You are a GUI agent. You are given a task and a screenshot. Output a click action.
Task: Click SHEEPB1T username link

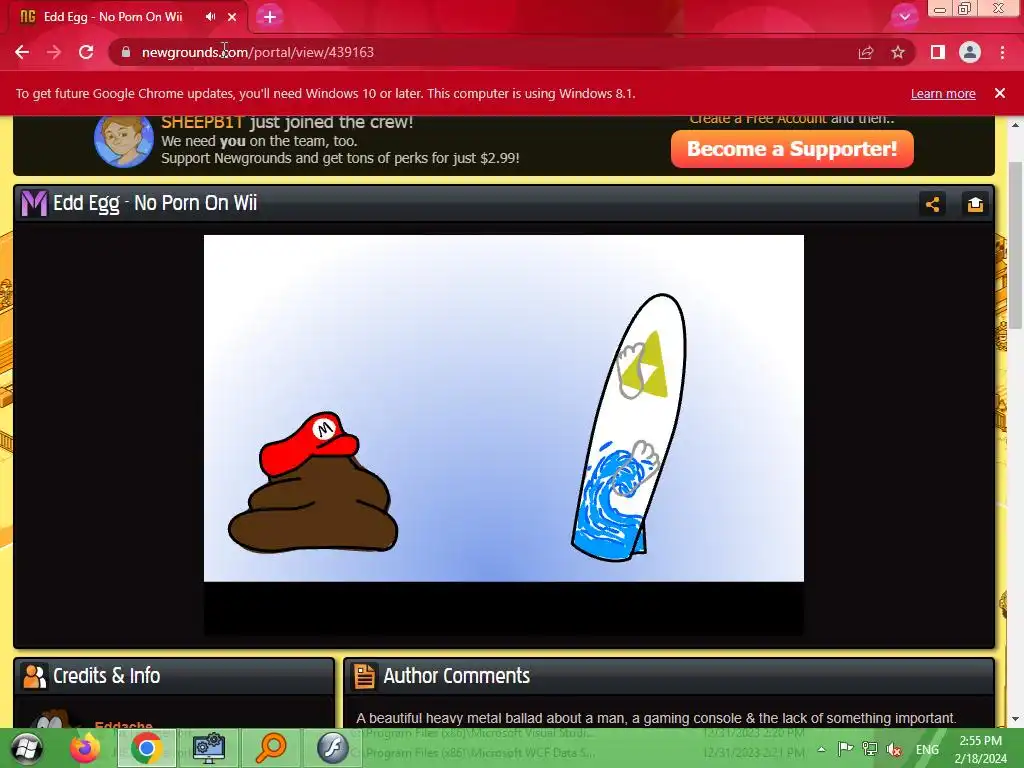click(x=202, y=123)
